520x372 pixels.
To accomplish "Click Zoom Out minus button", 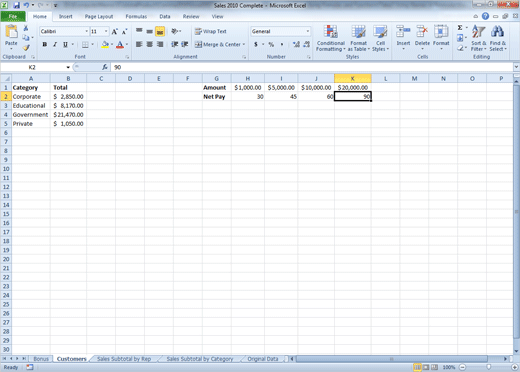I will (x=463, y=367).
